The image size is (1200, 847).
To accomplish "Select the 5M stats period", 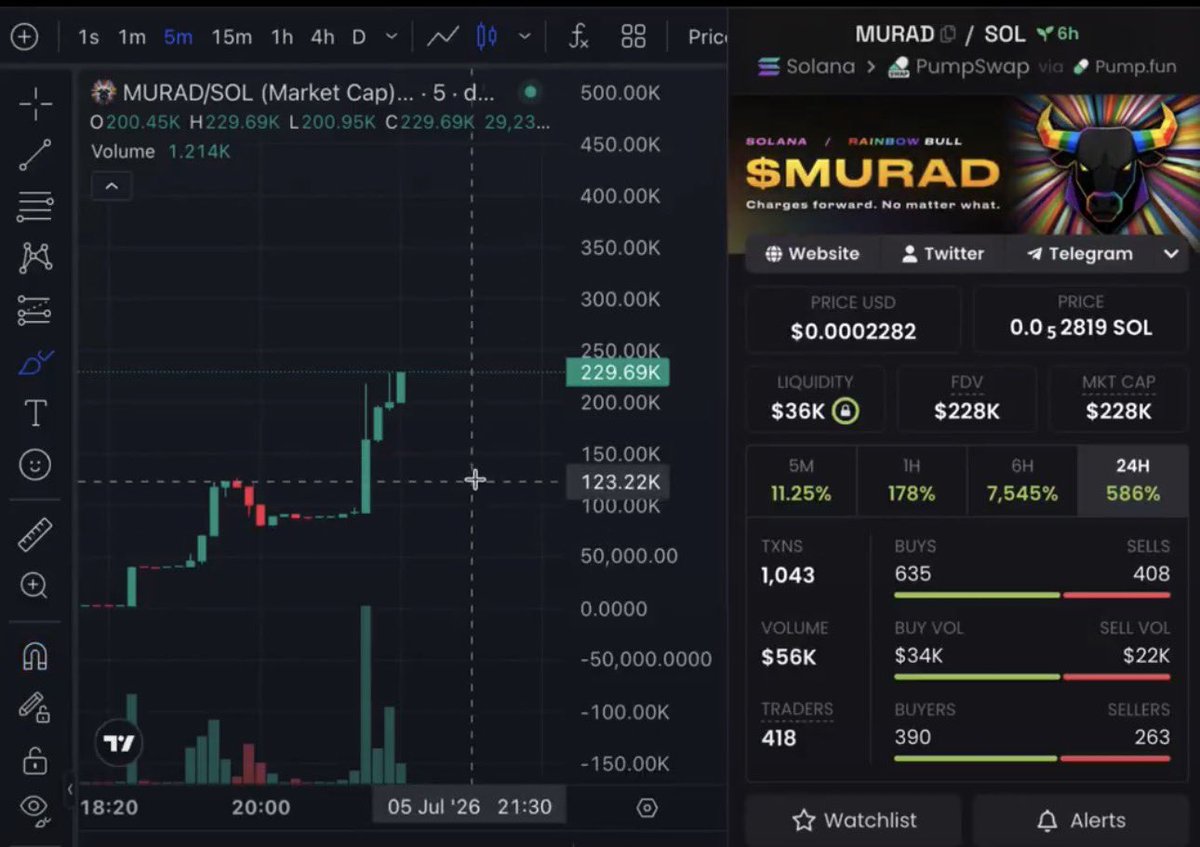I will pos(800,481).
